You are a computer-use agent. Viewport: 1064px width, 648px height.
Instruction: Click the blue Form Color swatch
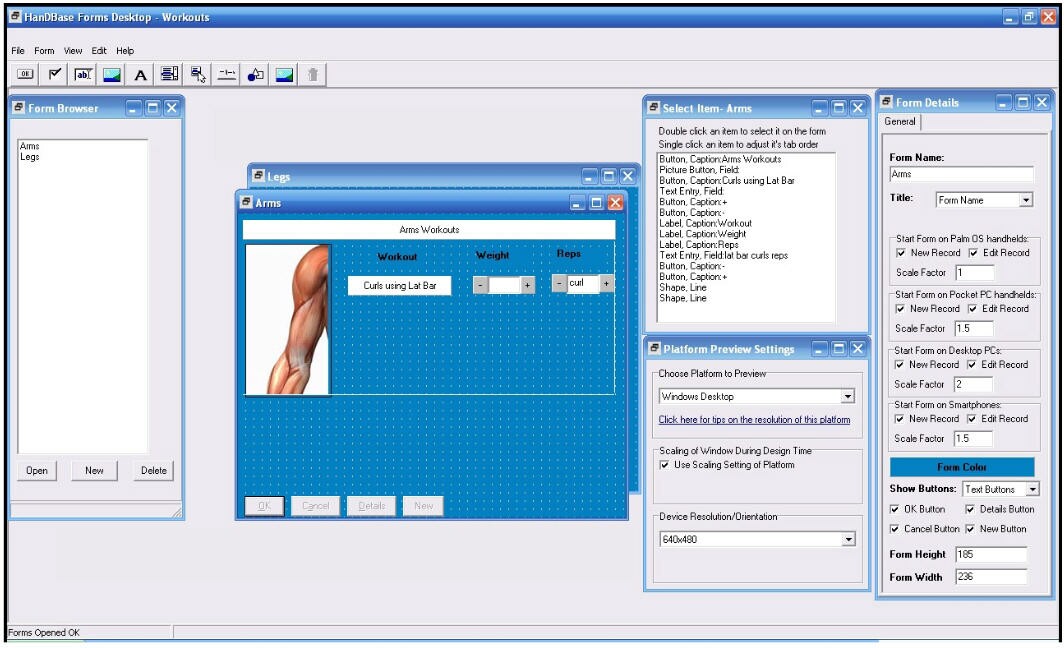tap(962, 467)
